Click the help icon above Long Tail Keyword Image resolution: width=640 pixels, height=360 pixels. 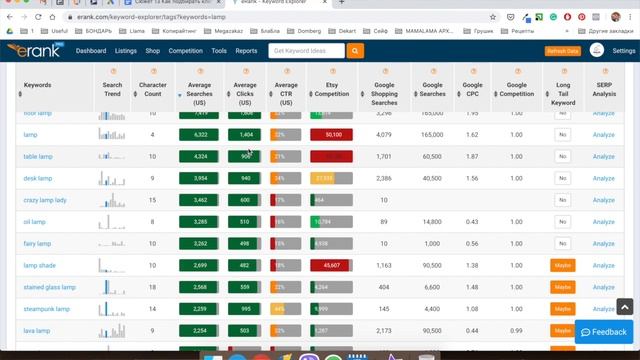coord(564,71)
